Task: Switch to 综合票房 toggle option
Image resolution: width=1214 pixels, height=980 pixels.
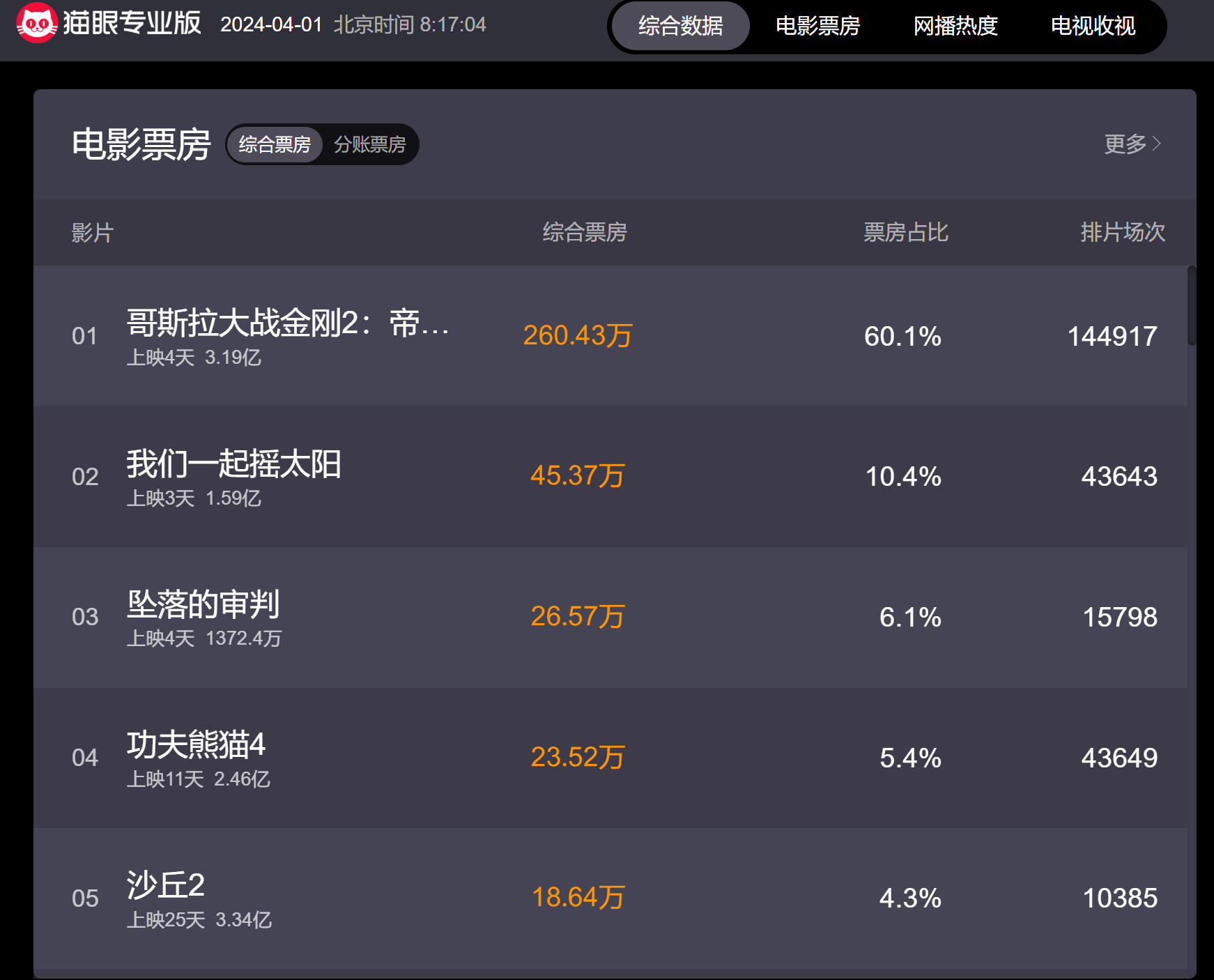Action: point(275,144)
